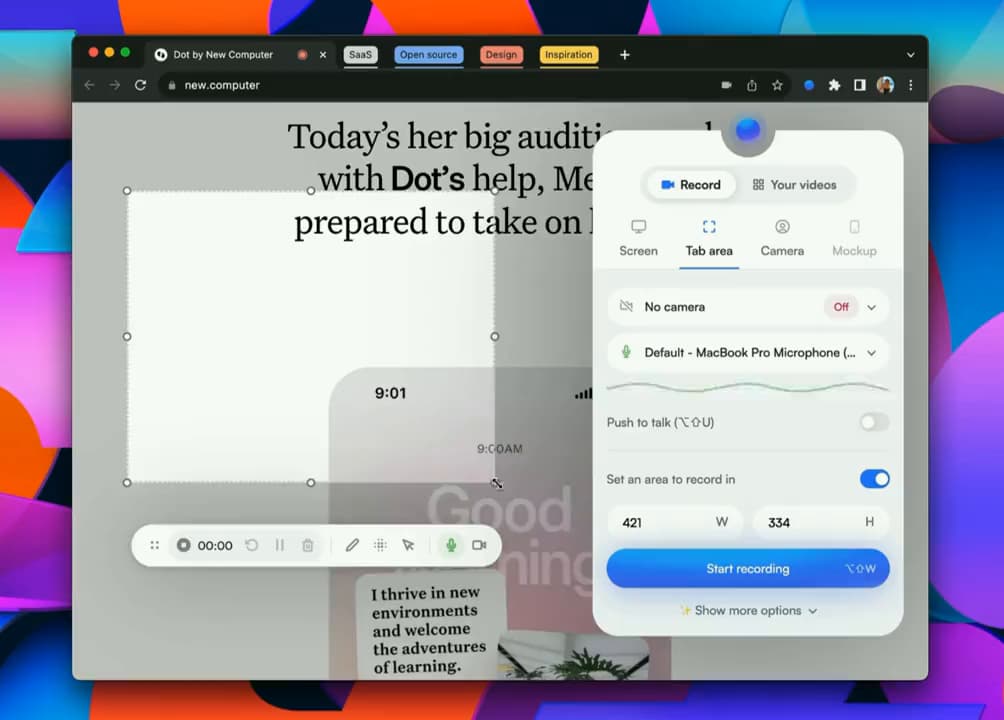Open the Chrome tab search chevron
The height and width of the screenshot is (720, 1004).
911,55
